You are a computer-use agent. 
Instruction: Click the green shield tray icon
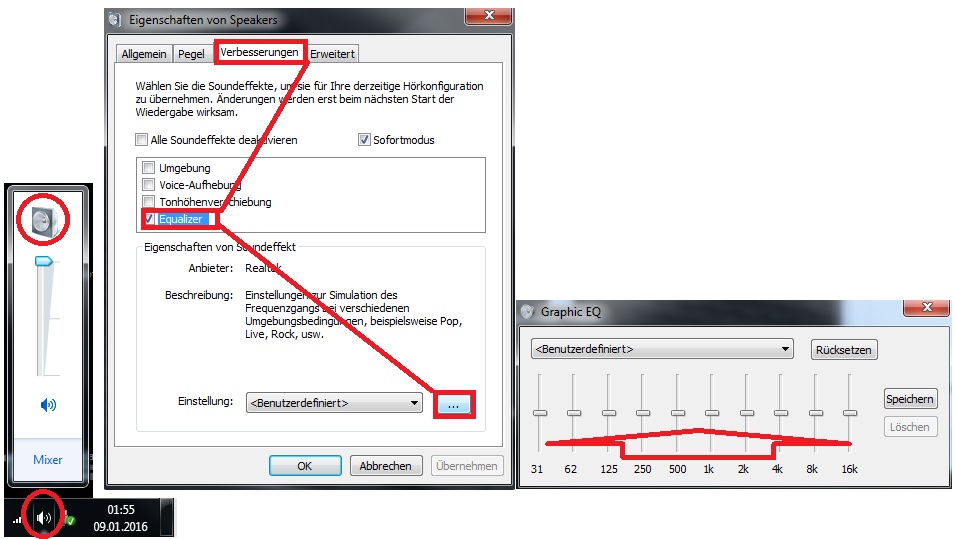pos(70,520)
